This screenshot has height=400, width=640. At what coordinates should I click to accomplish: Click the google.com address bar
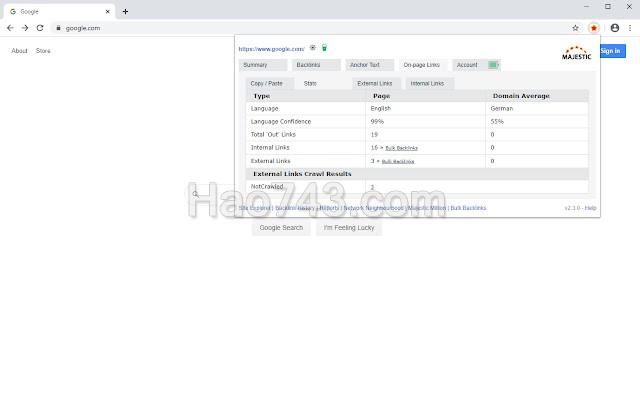310,28
